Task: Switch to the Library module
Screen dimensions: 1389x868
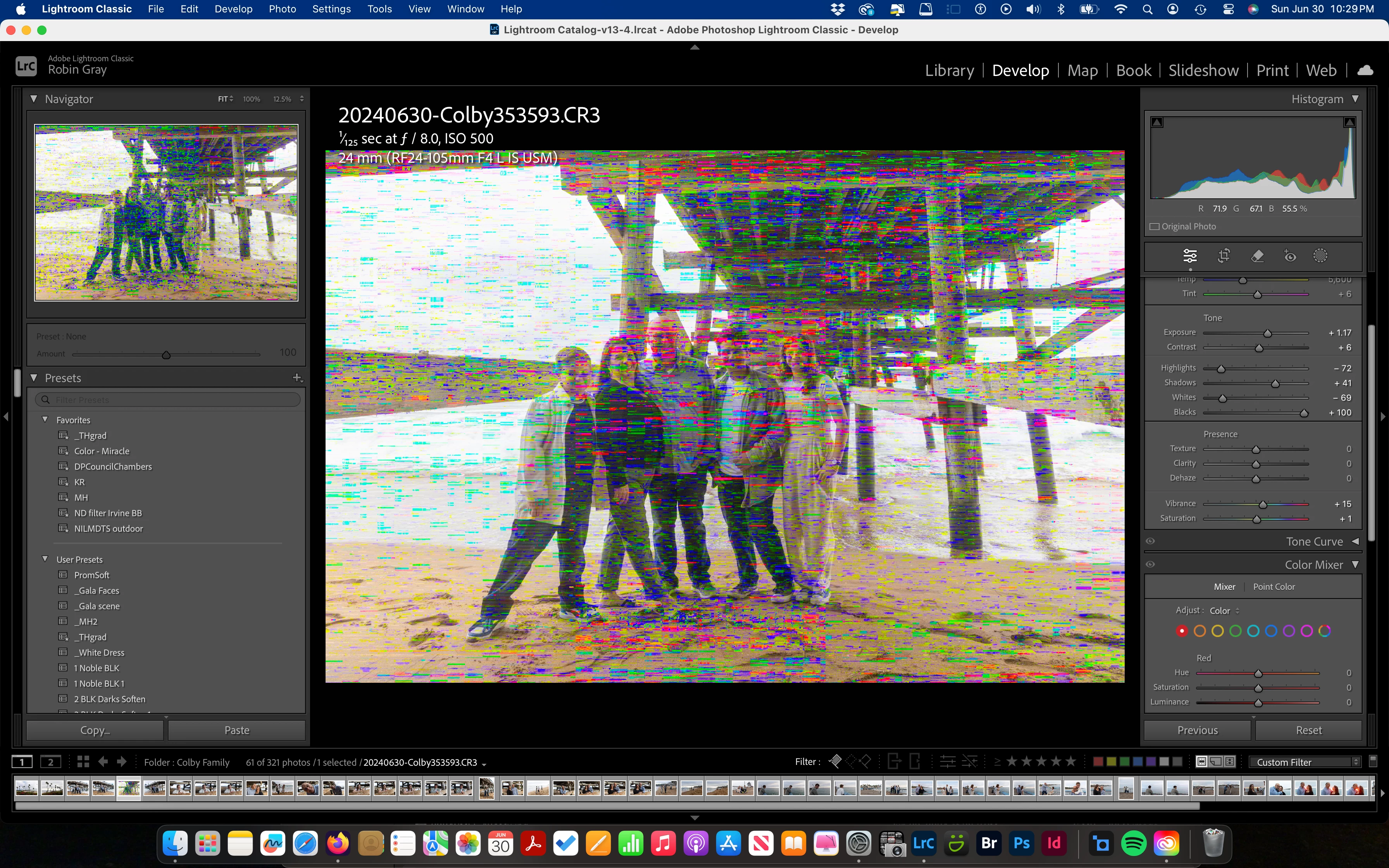Action: (x=950, y=71)
